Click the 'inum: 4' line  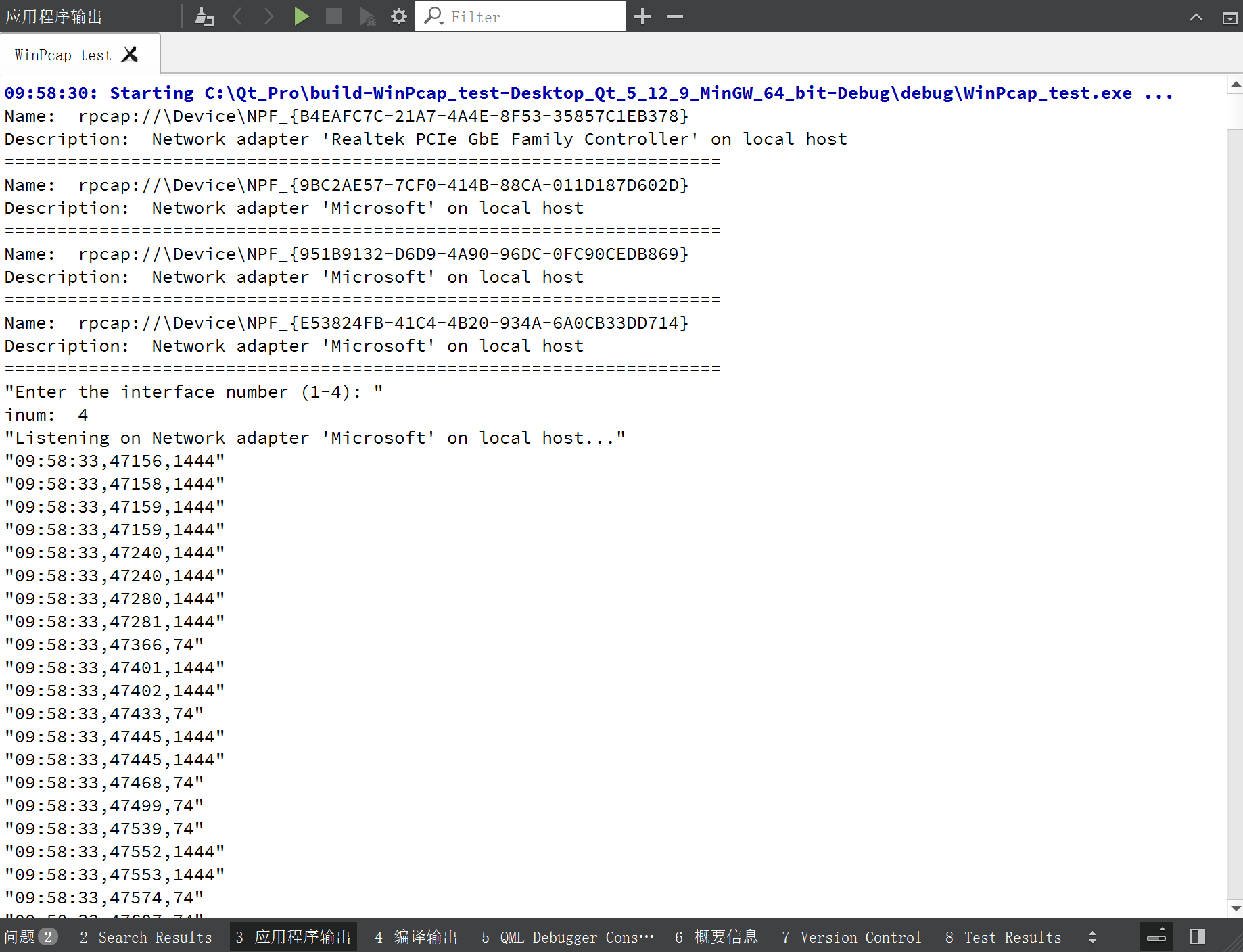point(47,414)
